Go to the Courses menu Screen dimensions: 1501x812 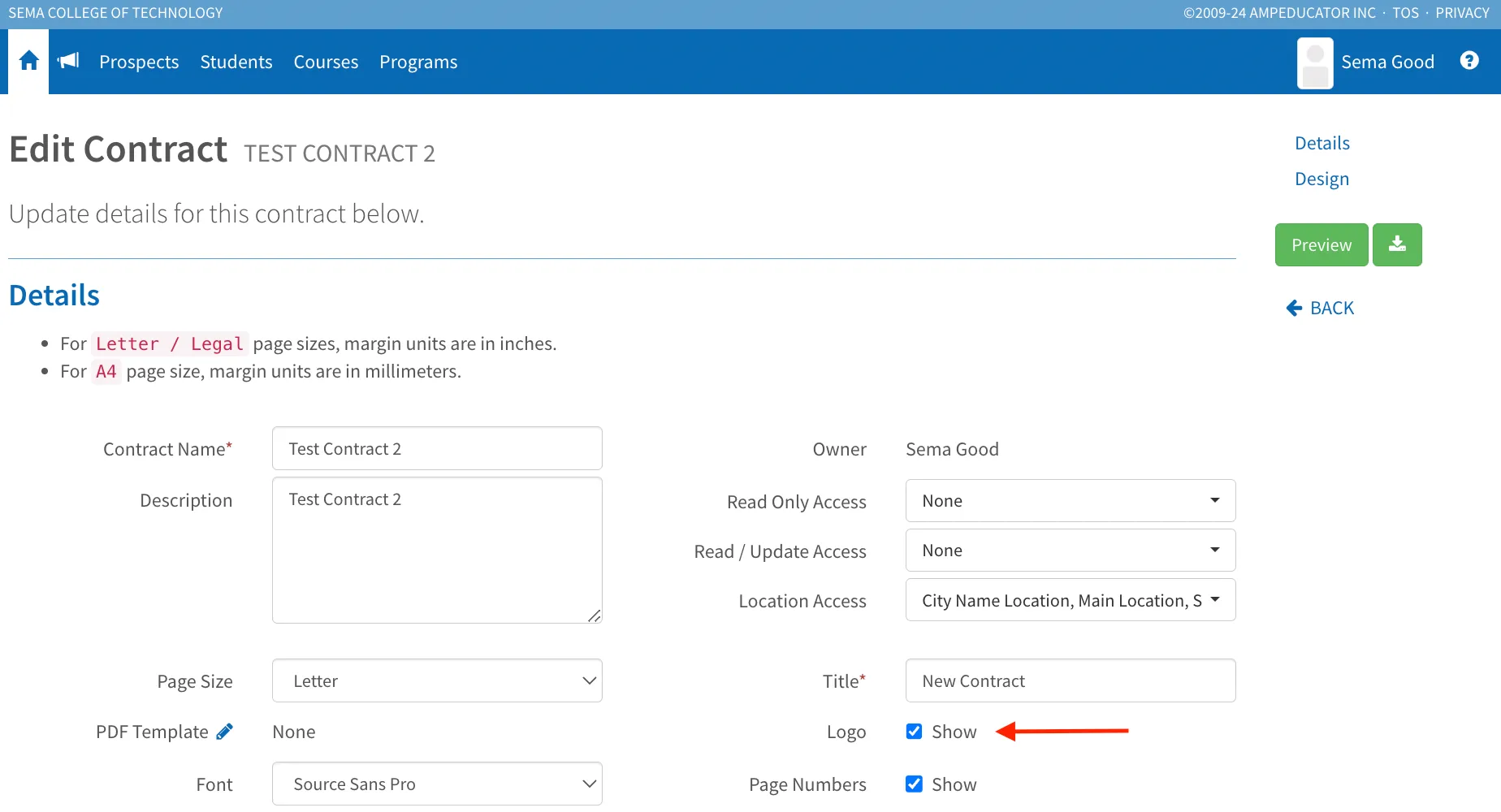click(x=326, y=62)
